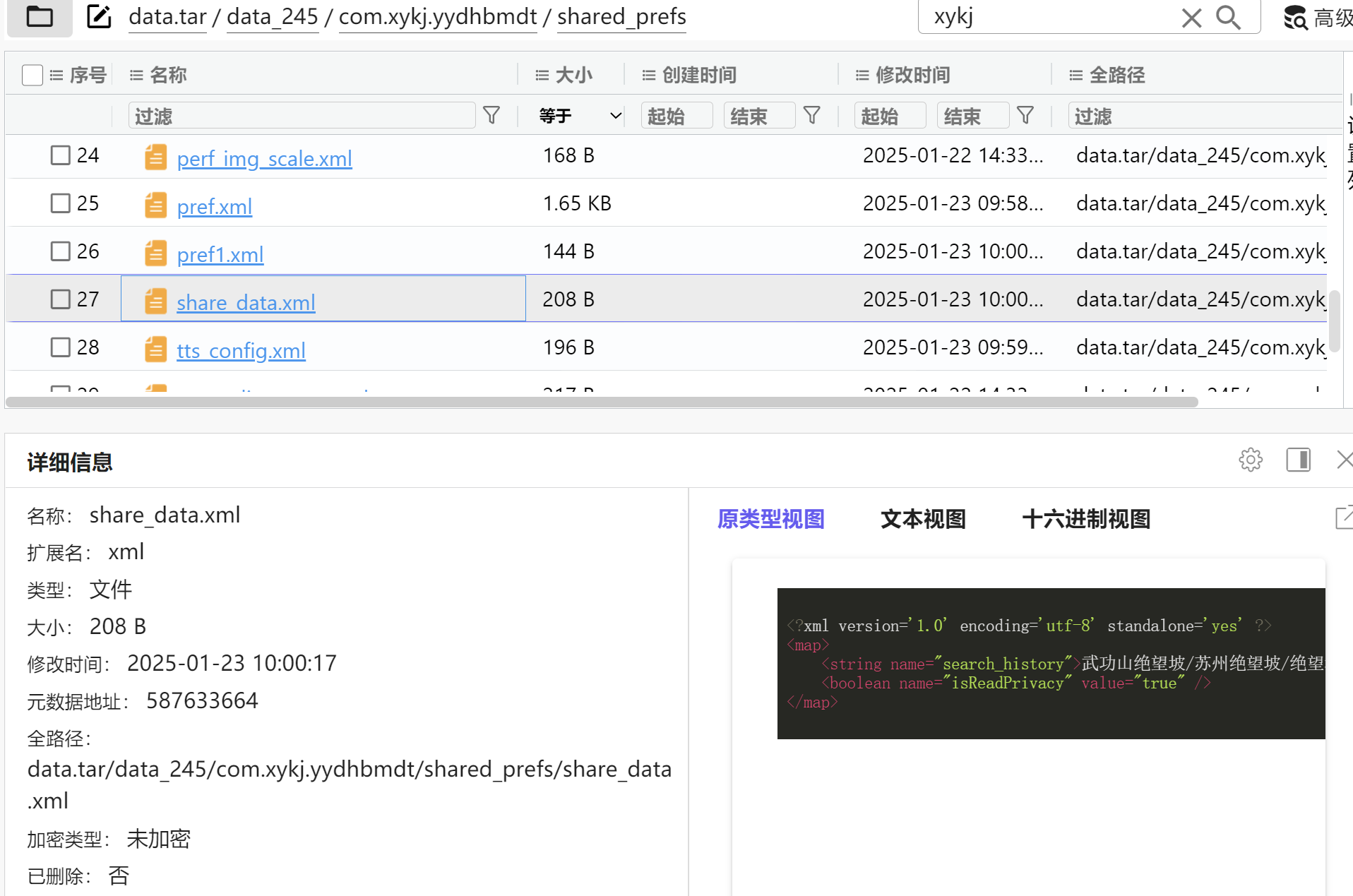
Task: Switch to the text view tab
Action: [x=923, y=519]
